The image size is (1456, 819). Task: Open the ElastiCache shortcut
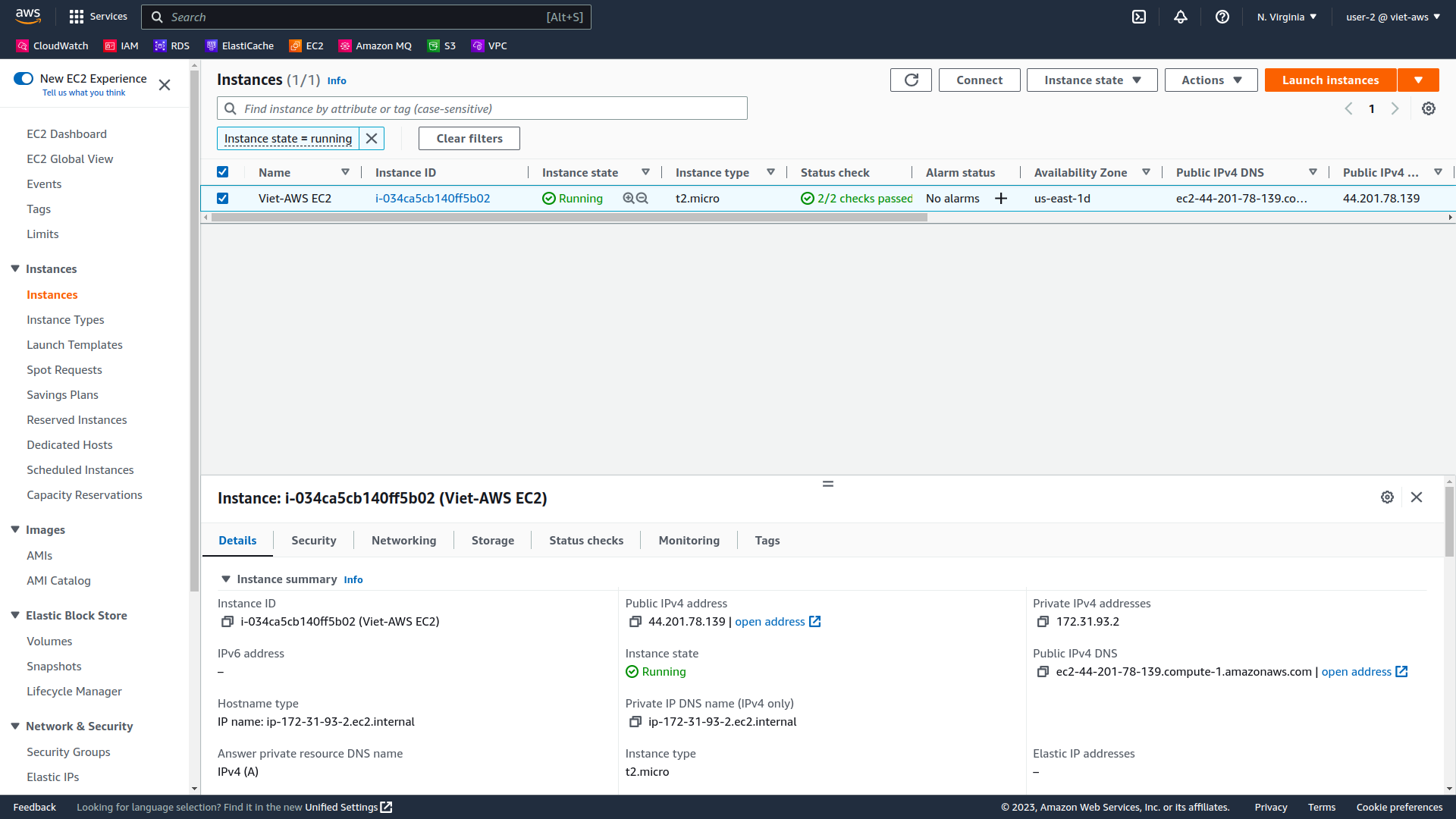[240, 45]
